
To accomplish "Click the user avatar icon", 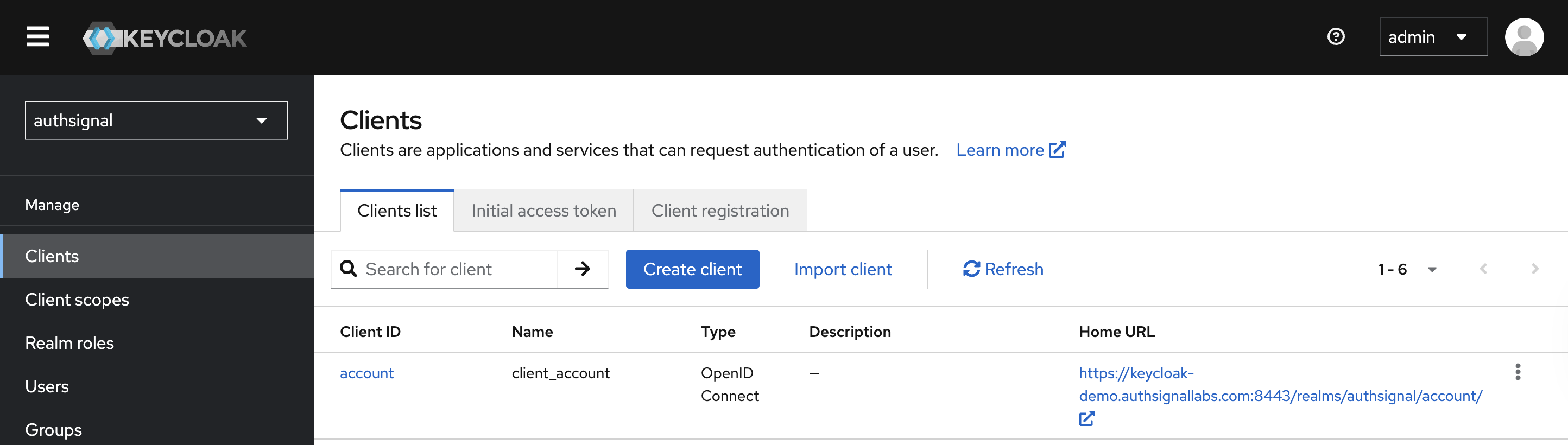I will 1523,37.
